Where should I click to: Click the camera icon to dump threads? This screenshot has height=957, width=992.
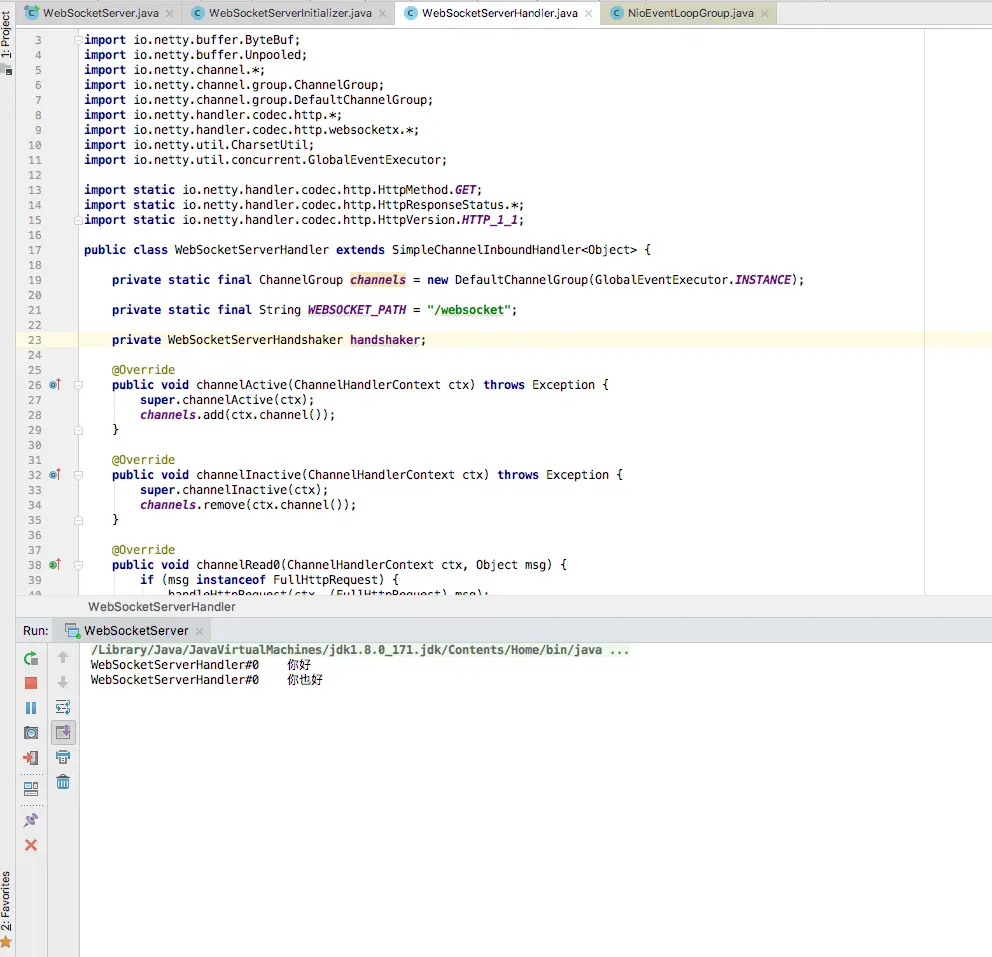pos(31,733)
